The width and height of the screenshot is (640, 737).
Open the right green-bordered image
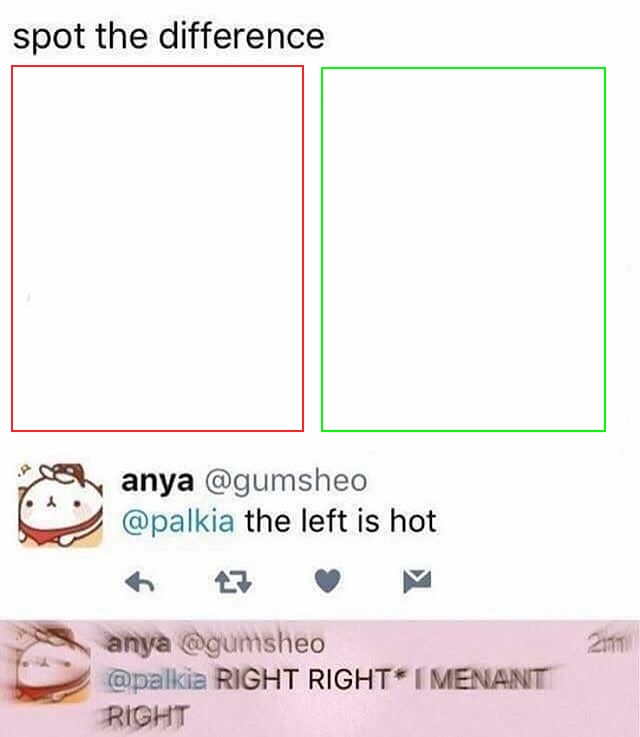pos(463,249)
